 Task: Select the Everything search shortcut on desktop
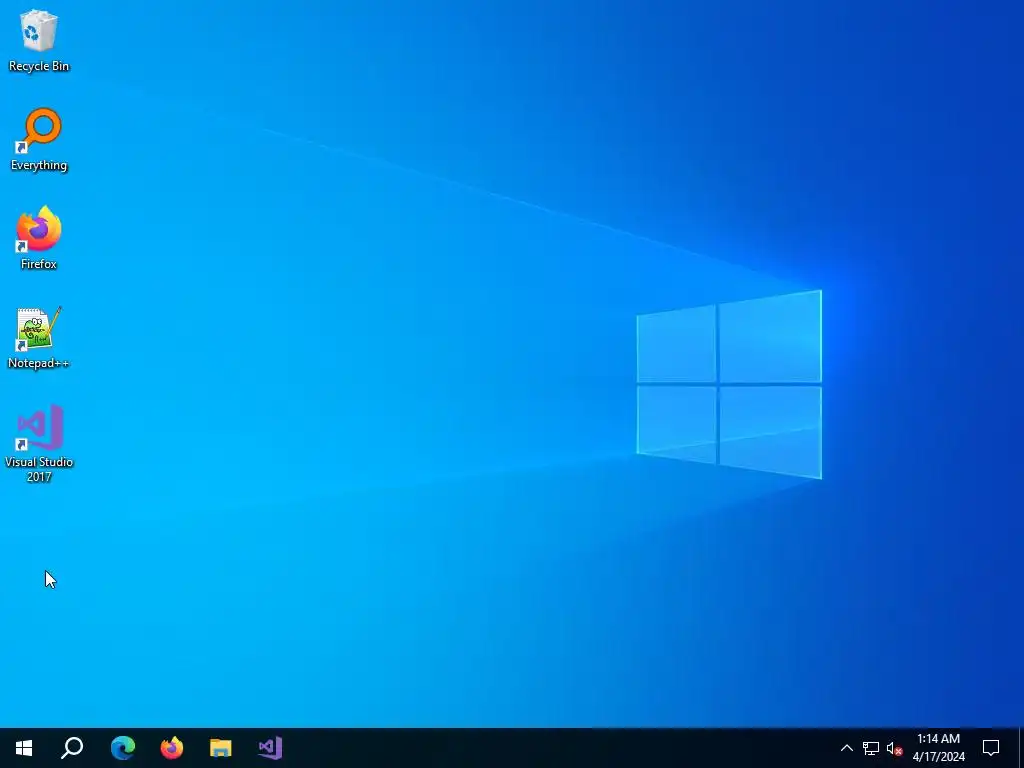coord(39,140)
